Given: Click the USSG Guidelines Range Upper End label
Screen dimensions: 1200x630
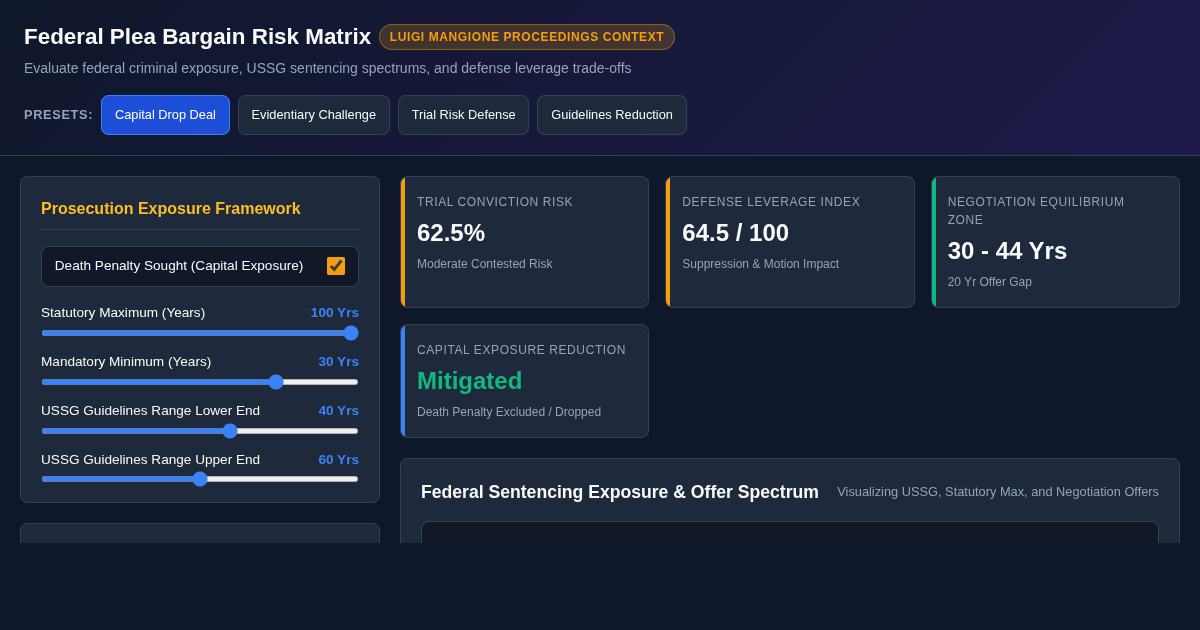Looking at the screenshot, I should coord(151,460).
